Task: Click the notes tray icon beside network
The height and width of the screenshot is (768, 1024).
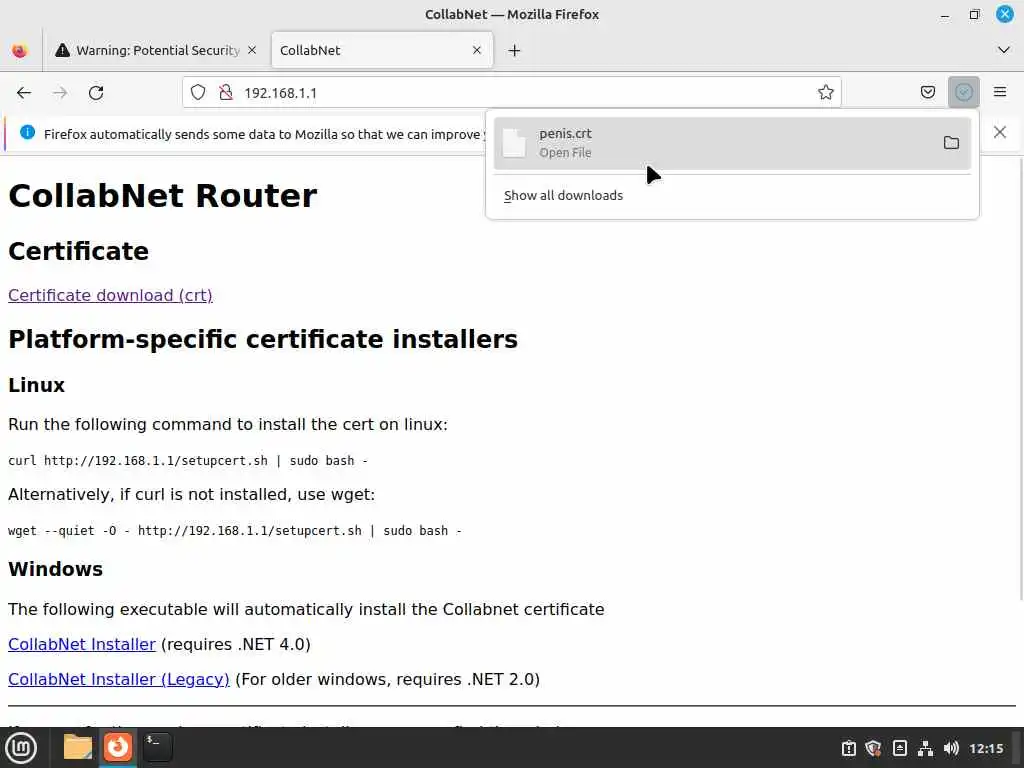Action: pyautogui.click(x=899, y=748)
